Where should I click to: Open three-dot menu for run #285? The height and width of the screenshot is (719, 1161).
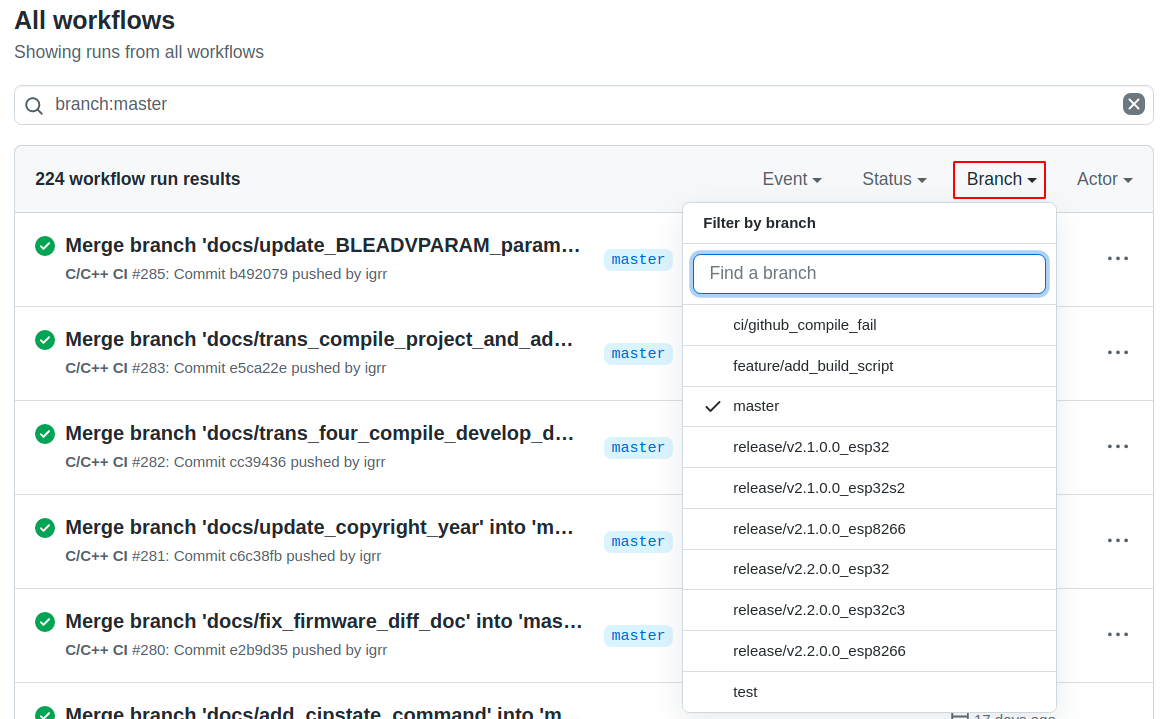(x=1117, y=258)
